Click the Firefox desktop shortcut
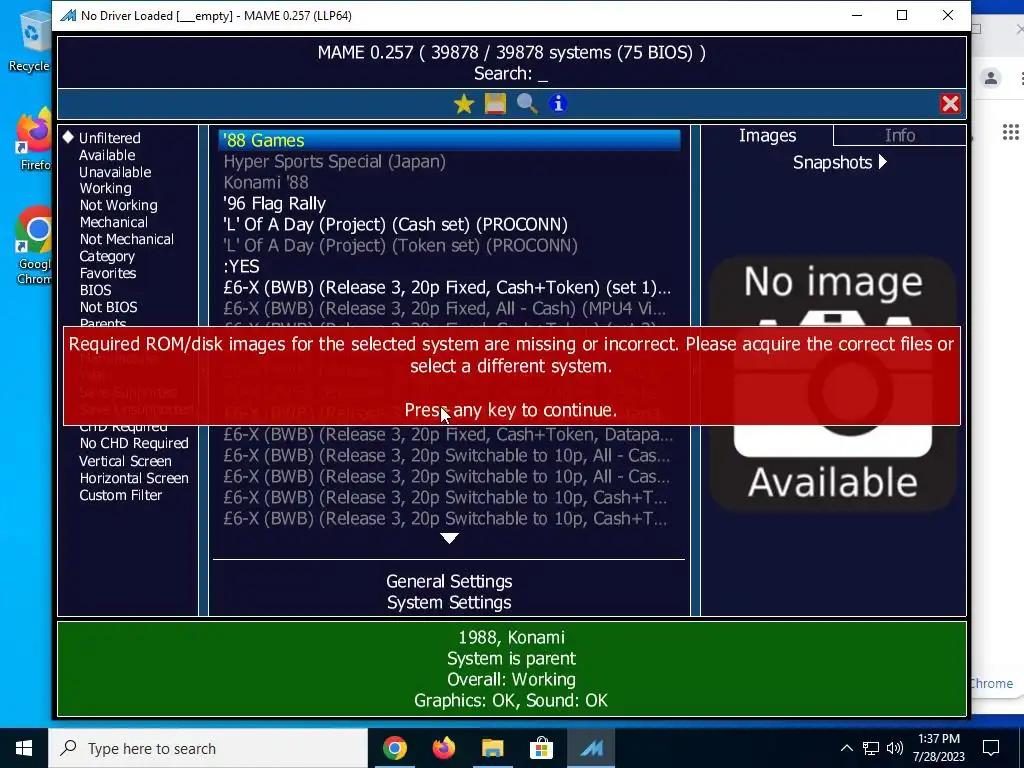The width and height of the screenshot is (1024, 768). tap(34, 140)
